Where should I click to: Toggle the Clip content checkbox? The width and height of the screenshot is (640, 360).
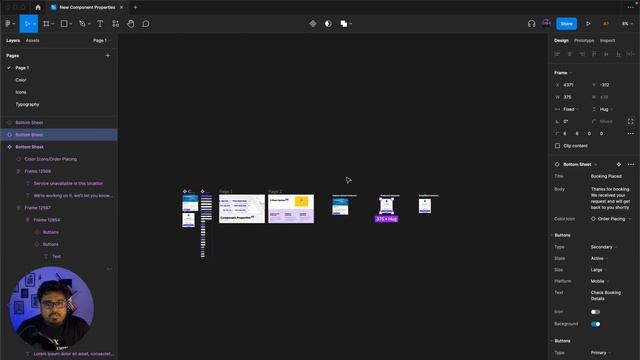558,146
